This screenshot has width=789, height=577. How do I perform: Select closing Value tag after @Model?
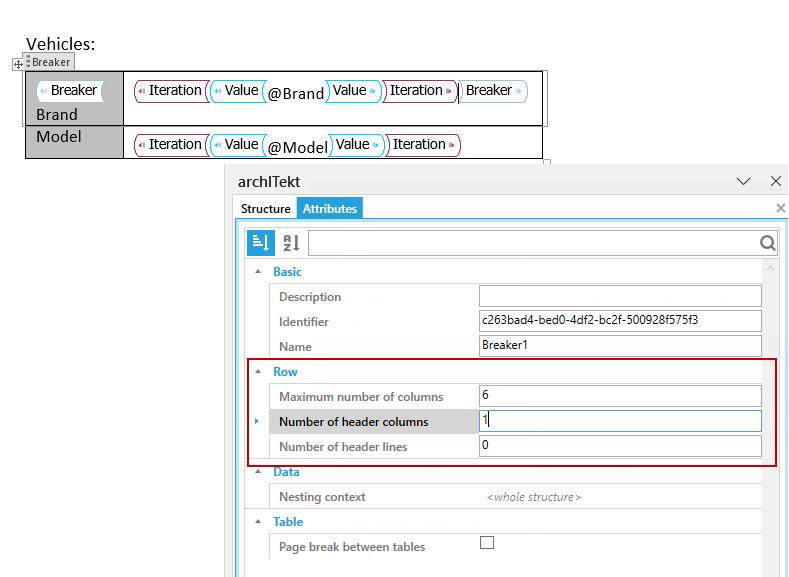point(356,145)
